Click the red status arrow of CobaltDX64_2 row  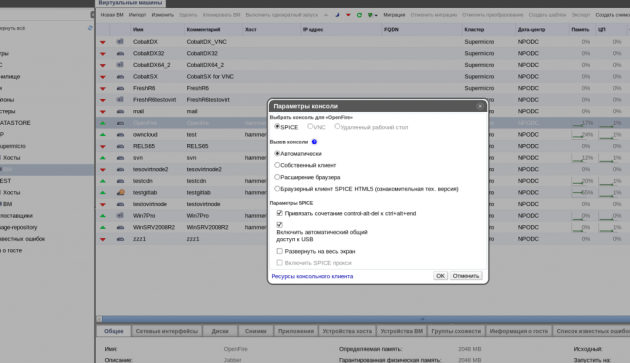[x=103, y=65]
